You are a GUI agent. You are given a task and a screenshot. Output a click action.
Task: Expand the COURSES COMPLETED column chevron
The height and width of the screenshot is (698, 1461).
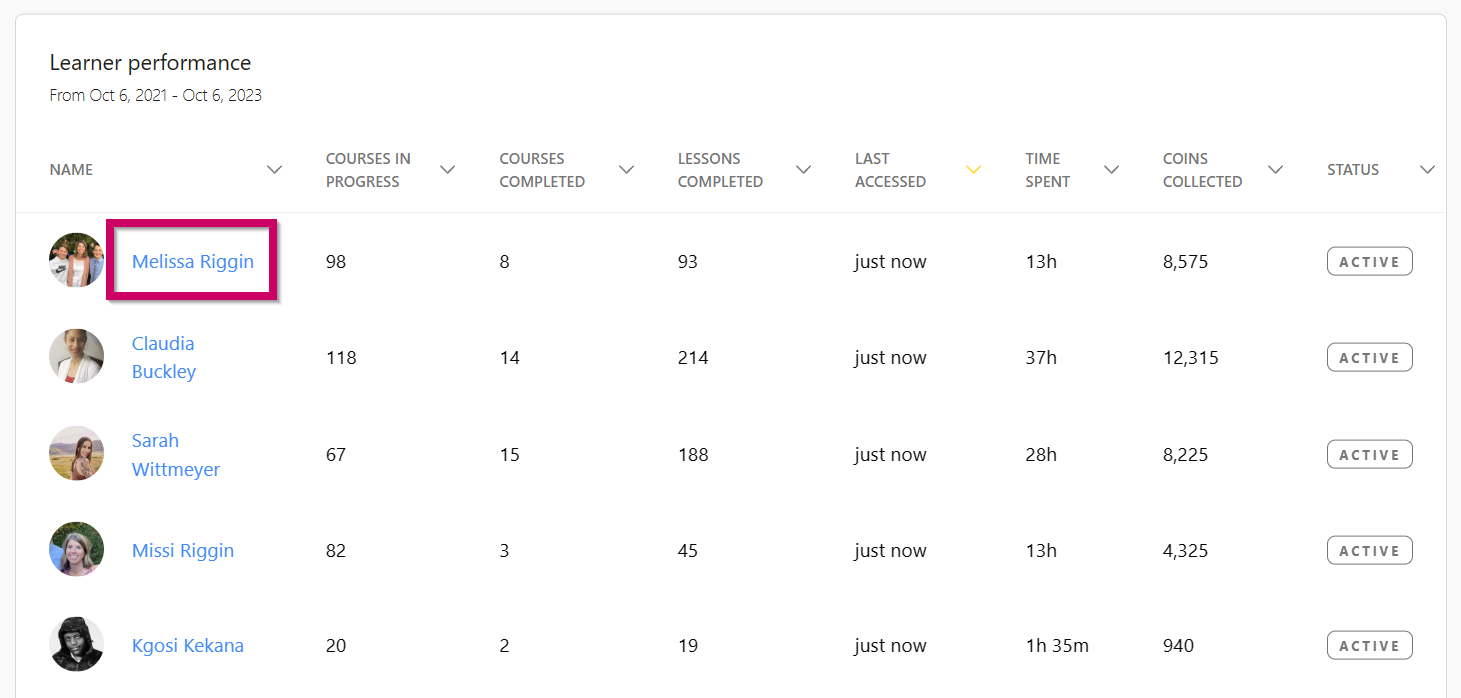point(626,170)
